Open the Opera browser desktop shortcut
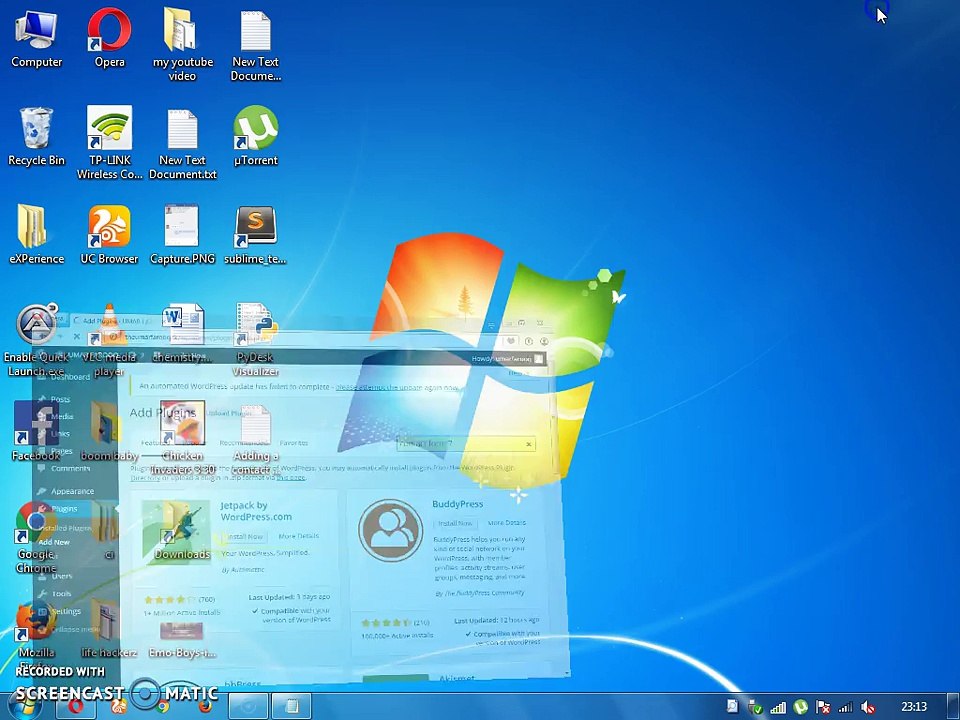The height and width of the screenshot is (720, 960). (x=109, y=38)
